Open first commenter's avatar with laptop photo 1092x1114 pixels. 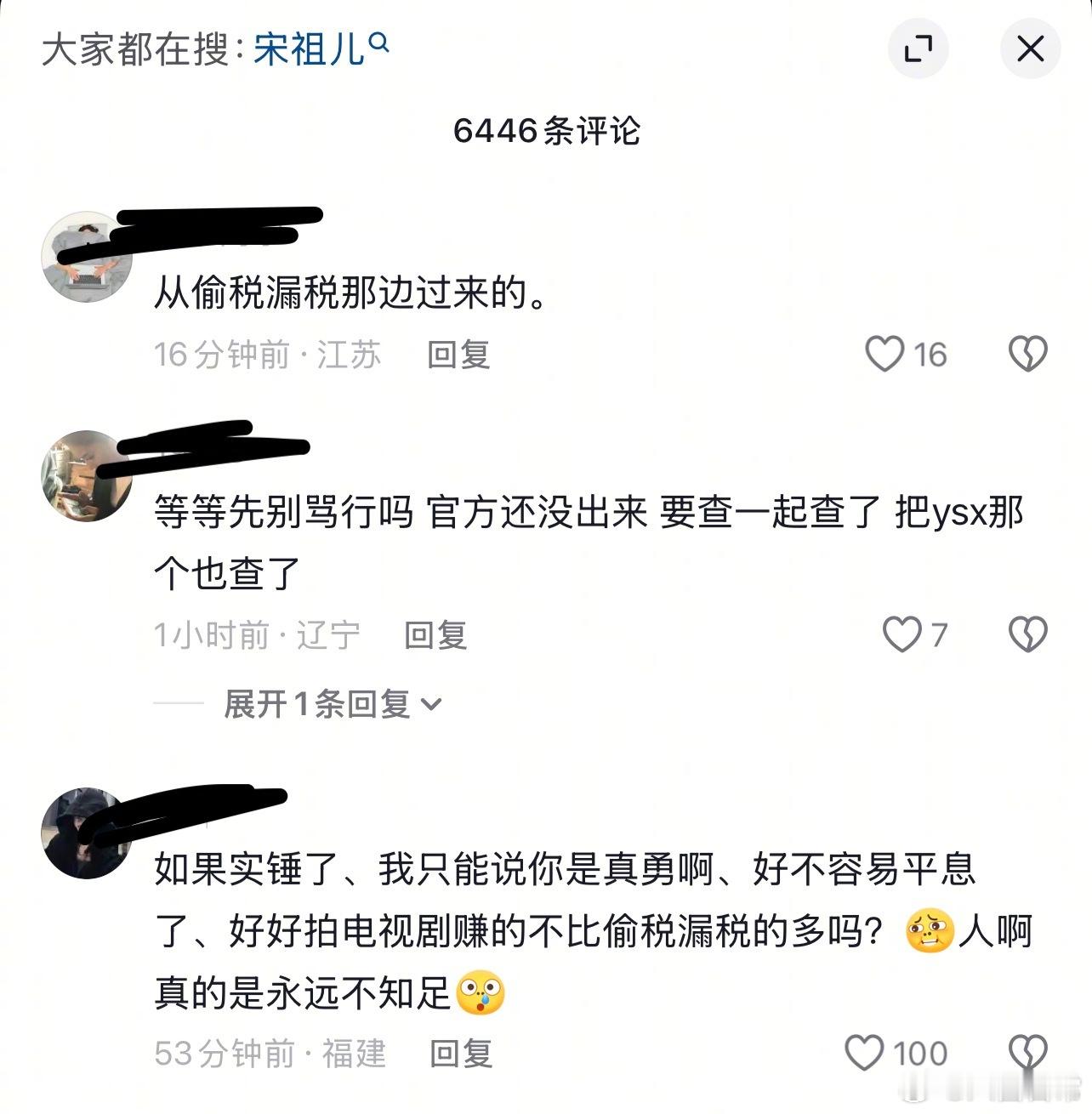(x=86, y=256)
